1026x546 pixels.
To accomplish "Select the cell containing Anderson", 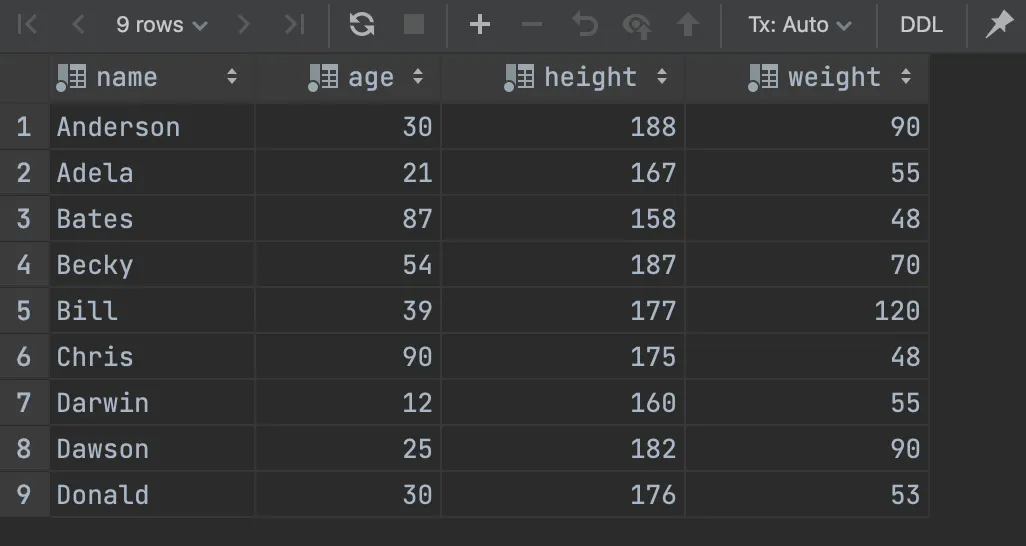I will coord(152,126).
